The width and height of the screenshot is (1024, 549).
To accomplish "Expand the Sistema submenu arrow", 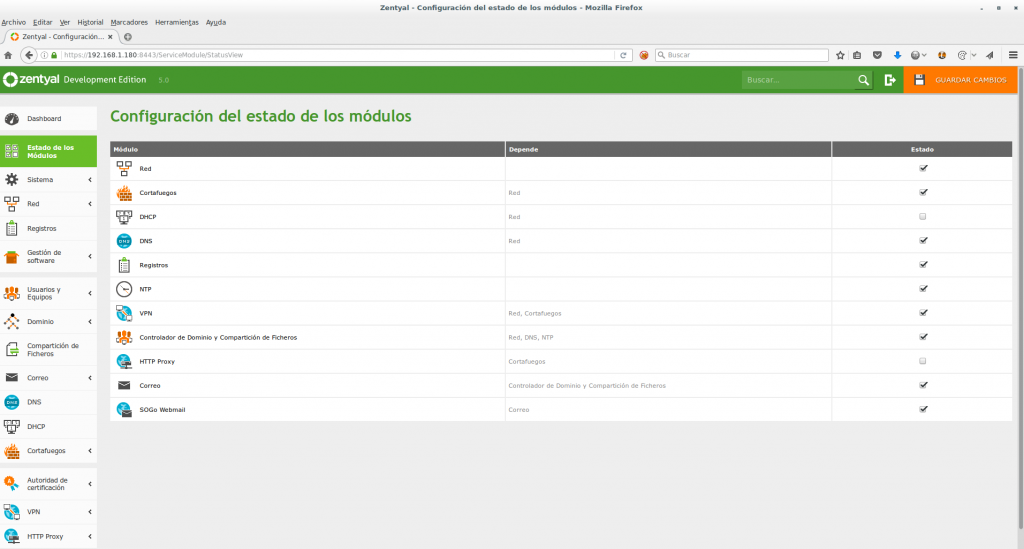I will [90, 180].
